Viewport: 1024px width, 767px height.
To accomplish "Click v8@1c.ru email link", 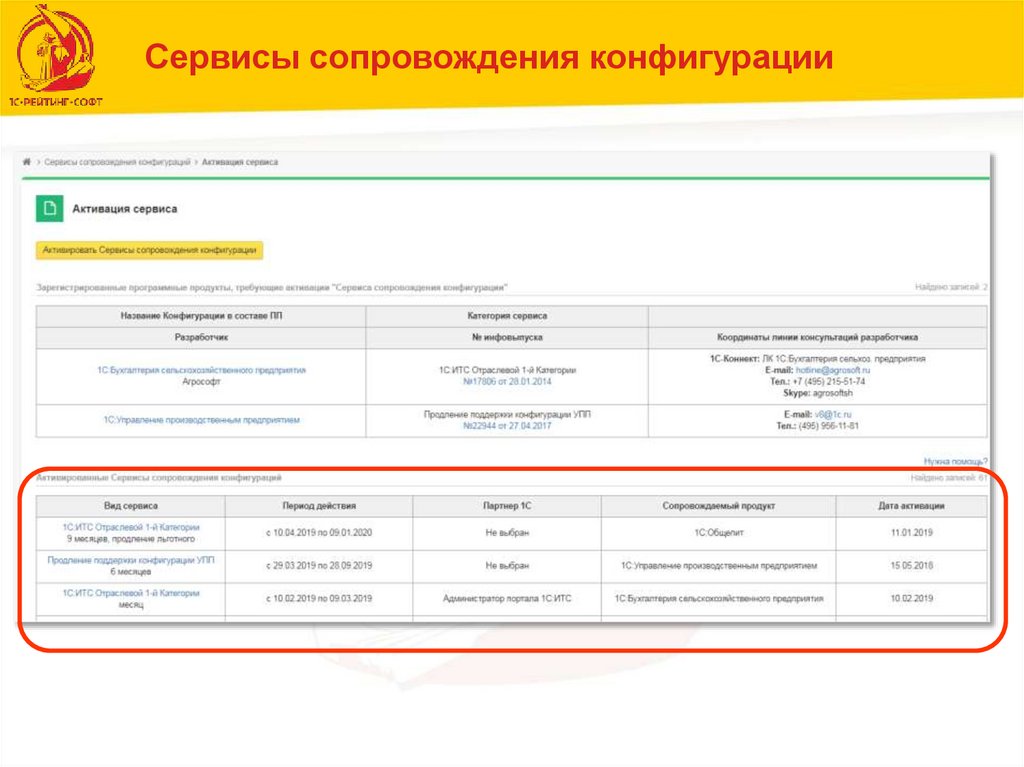I will click(x=833, y=415).
